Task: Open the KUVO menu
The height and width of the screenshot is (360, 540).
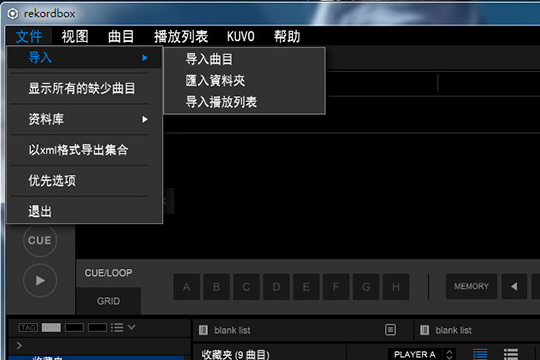Action: [x=241, y=36]
